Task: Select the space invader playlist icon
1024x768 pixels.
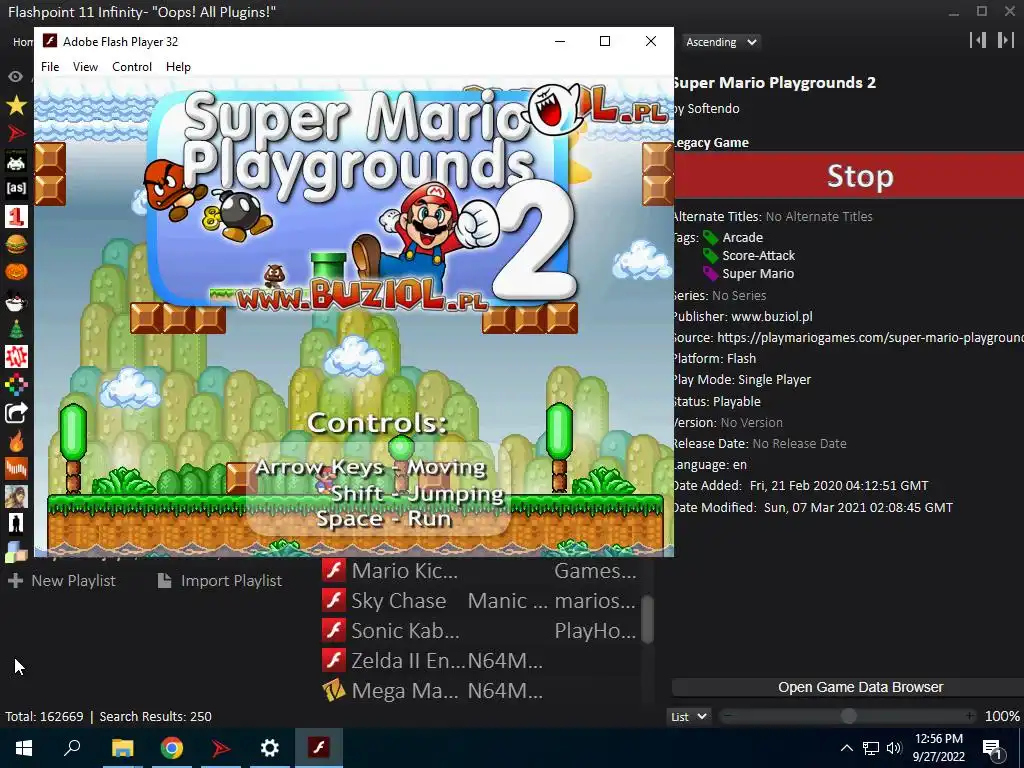Action: (x=16, y=161)
